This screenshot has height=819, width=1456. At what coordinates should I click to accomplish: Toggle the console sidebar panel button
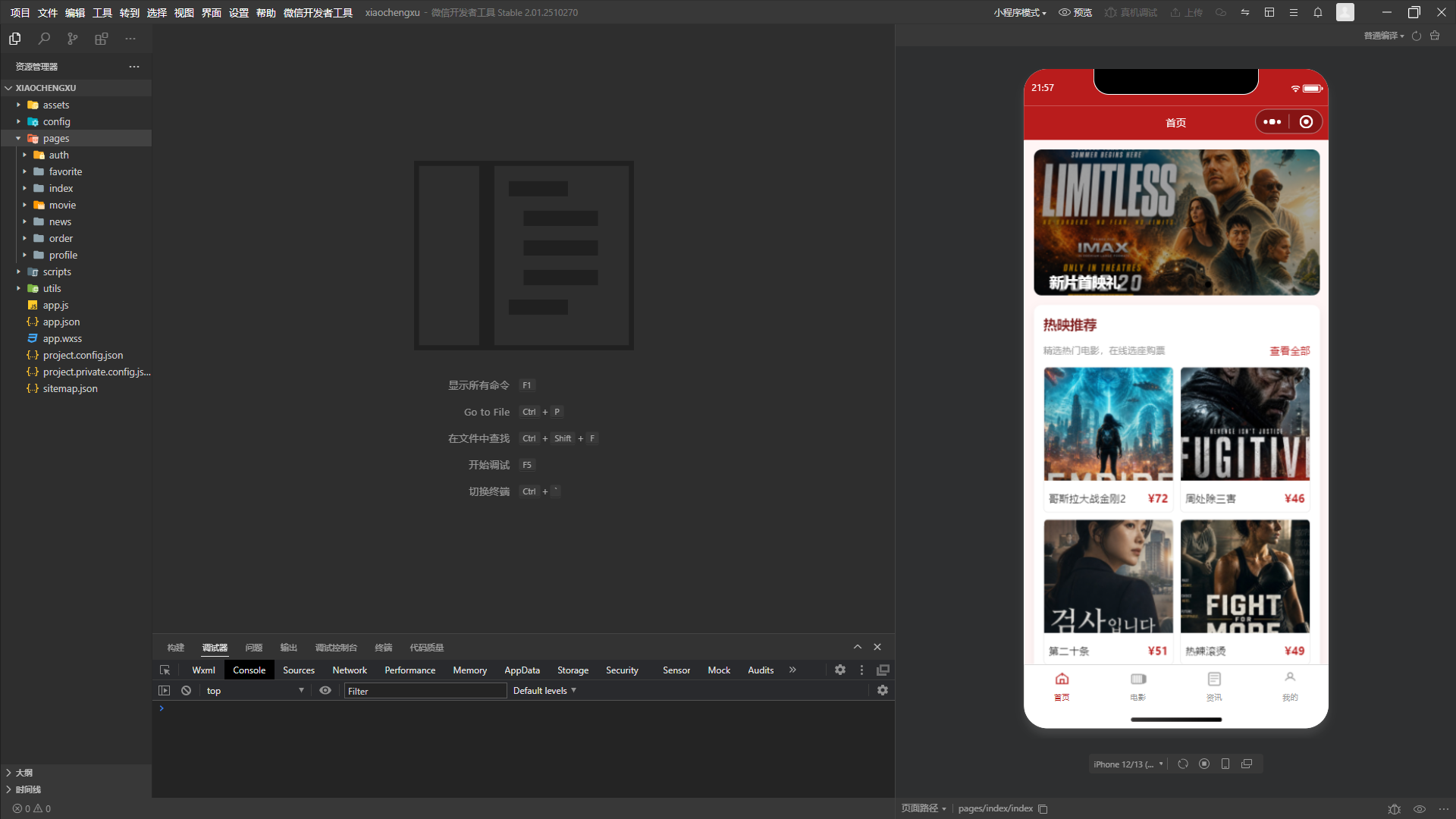click(164, 691)
